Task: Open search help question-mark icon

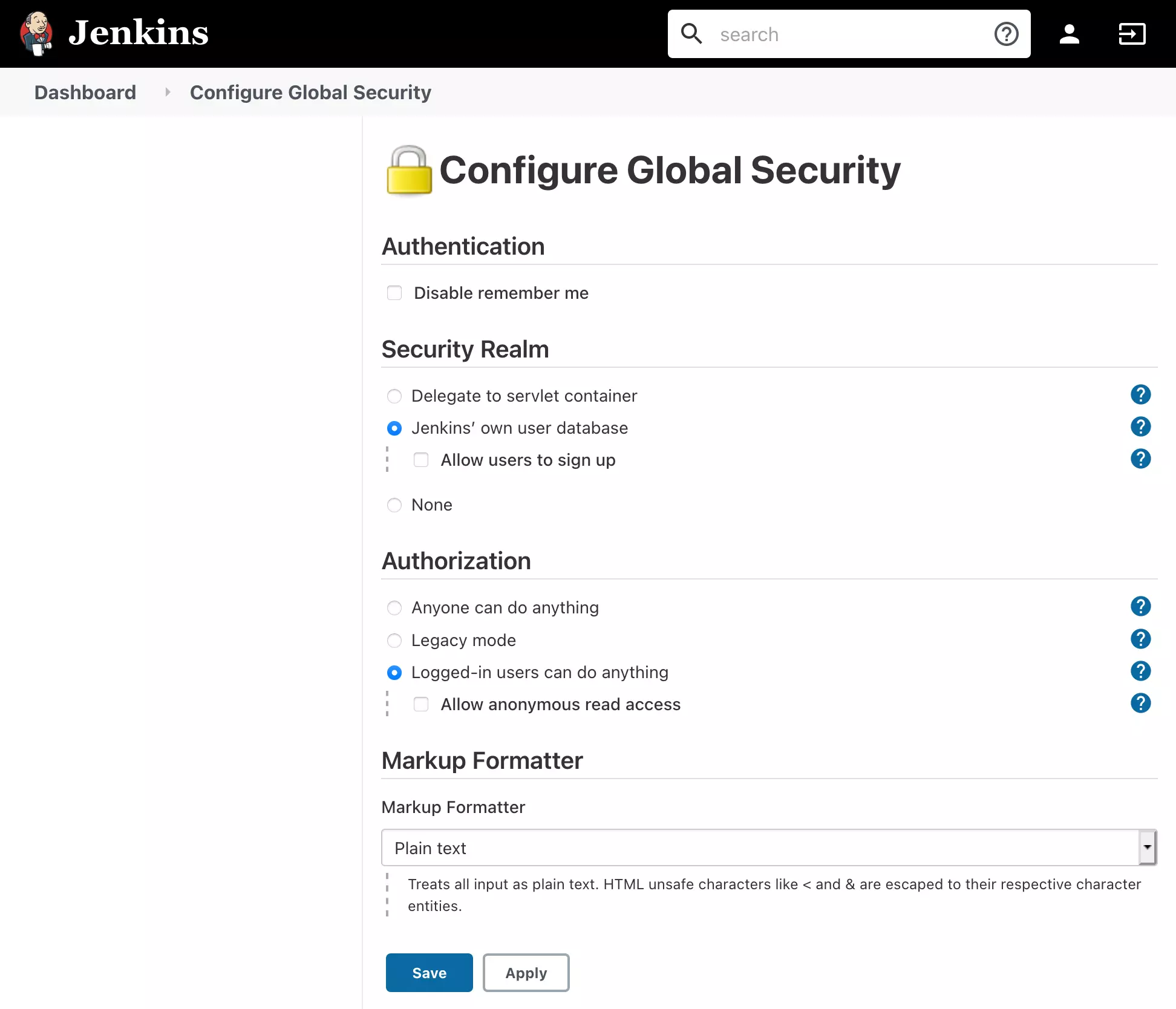Action: coord(1007,34)
